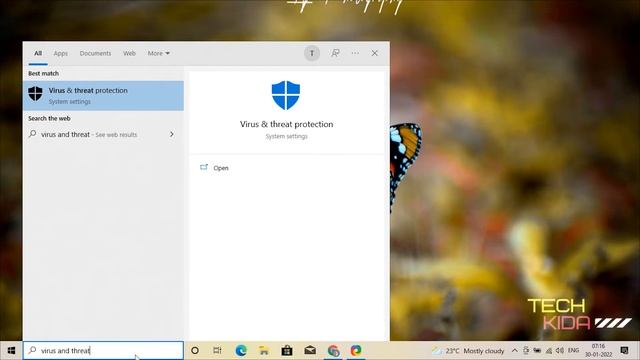Viewport: 640px width, 360px height.
Task: Close the search panel
Action: (374, 53)
